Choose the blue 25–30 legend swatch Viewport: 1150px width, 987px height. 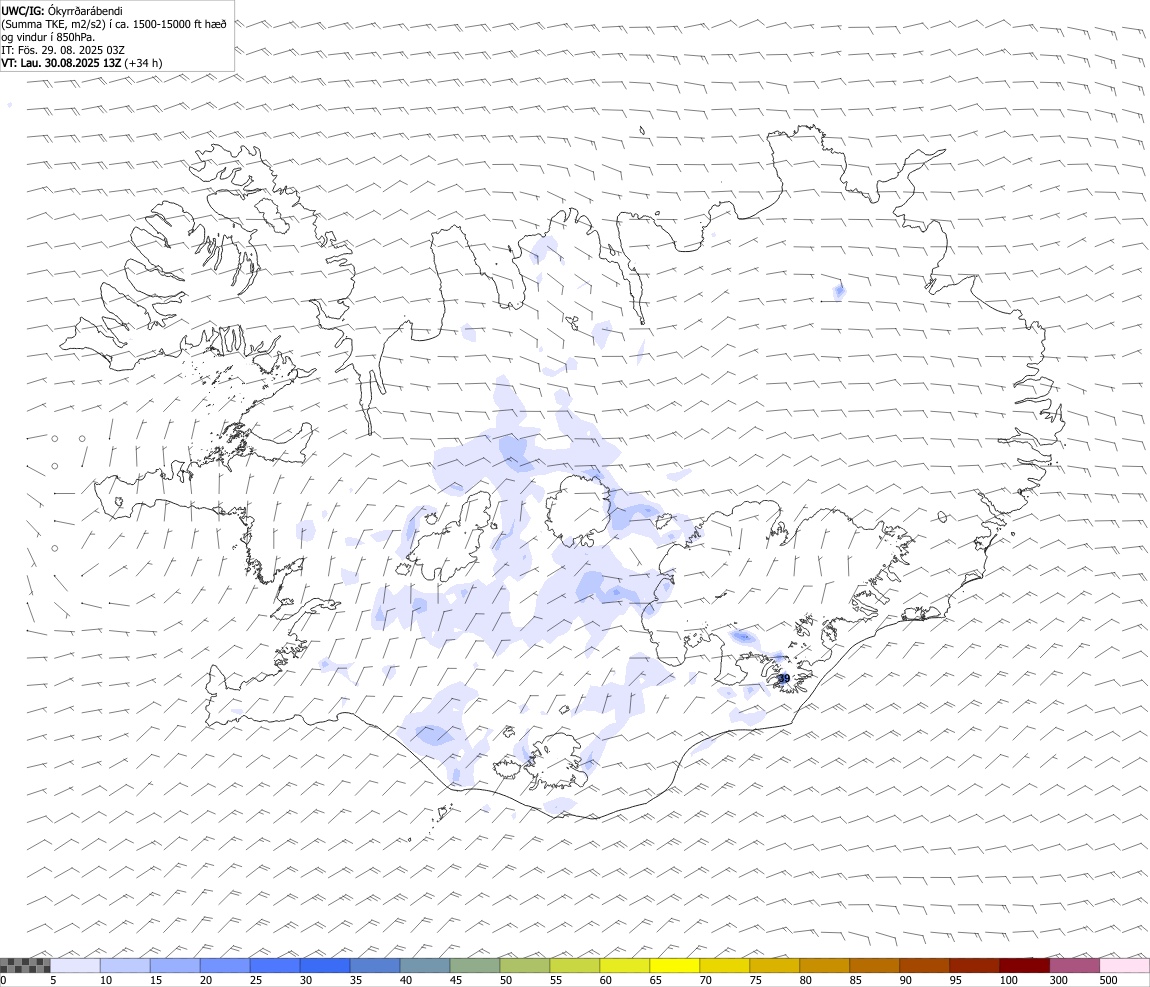click(x=275, y=965)
